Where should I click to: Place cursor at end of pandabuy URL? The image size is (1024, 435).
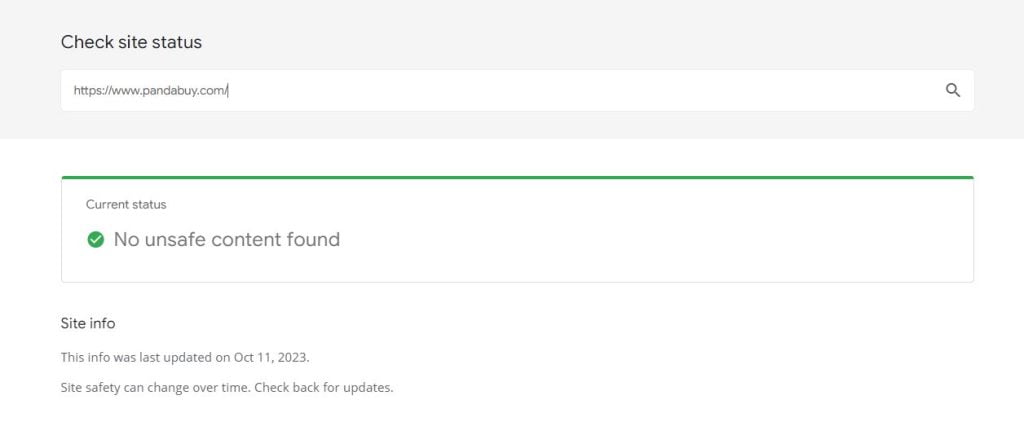229,90
